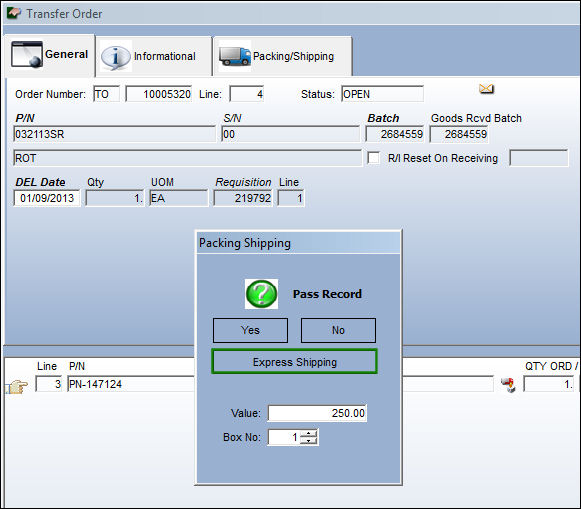Click the blue truck Packing/Shipping icon
The width and height of the screenshot is (581, 509).
tap(235, 56)
